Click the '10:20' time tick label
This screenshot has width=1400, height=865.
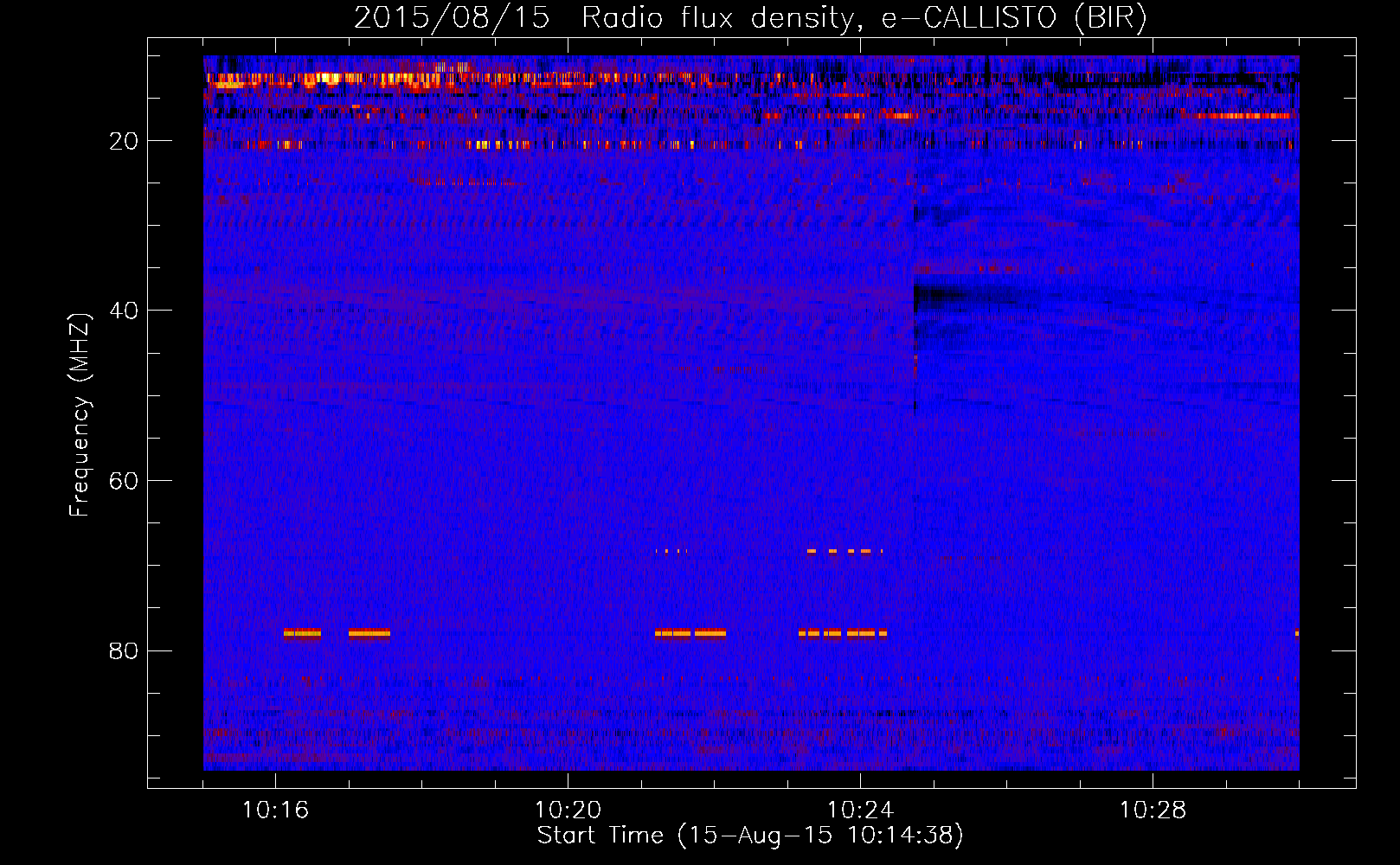568,811
